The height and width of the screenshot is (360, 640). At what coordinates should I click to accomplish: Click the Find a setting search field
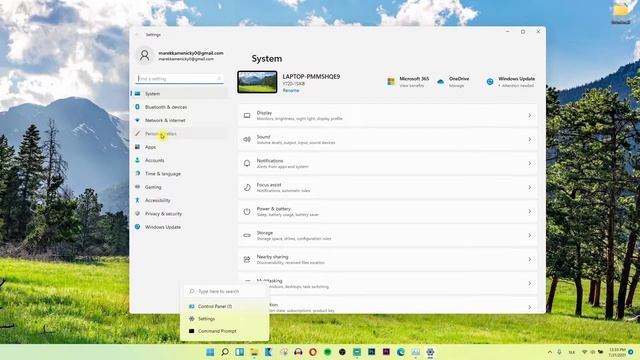[x=180, y=78]
